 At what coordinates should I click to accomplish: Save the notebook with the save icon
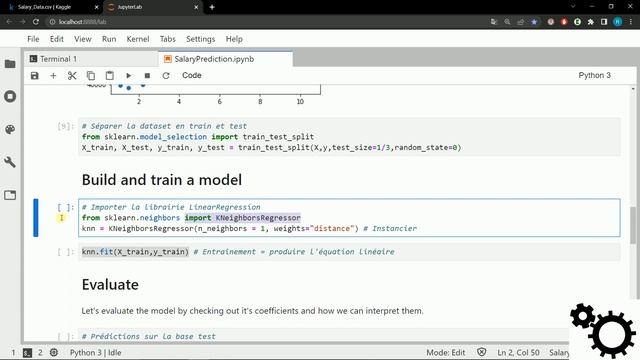pyautogui.click(x=35, y=76)
